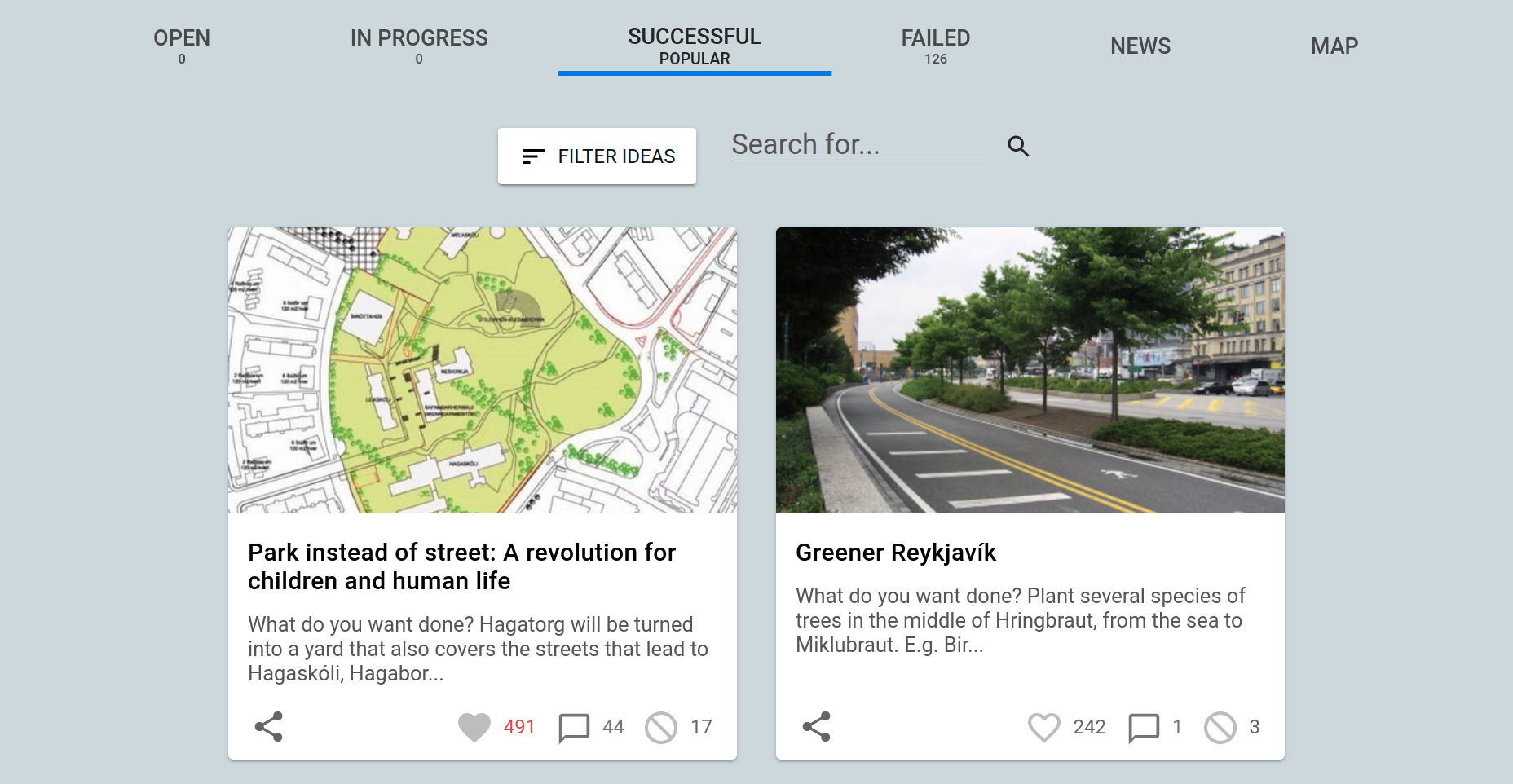This screenshot has height=784, width=1513.
Task: Focus the Search for... input field
Action: coord(858,144)
